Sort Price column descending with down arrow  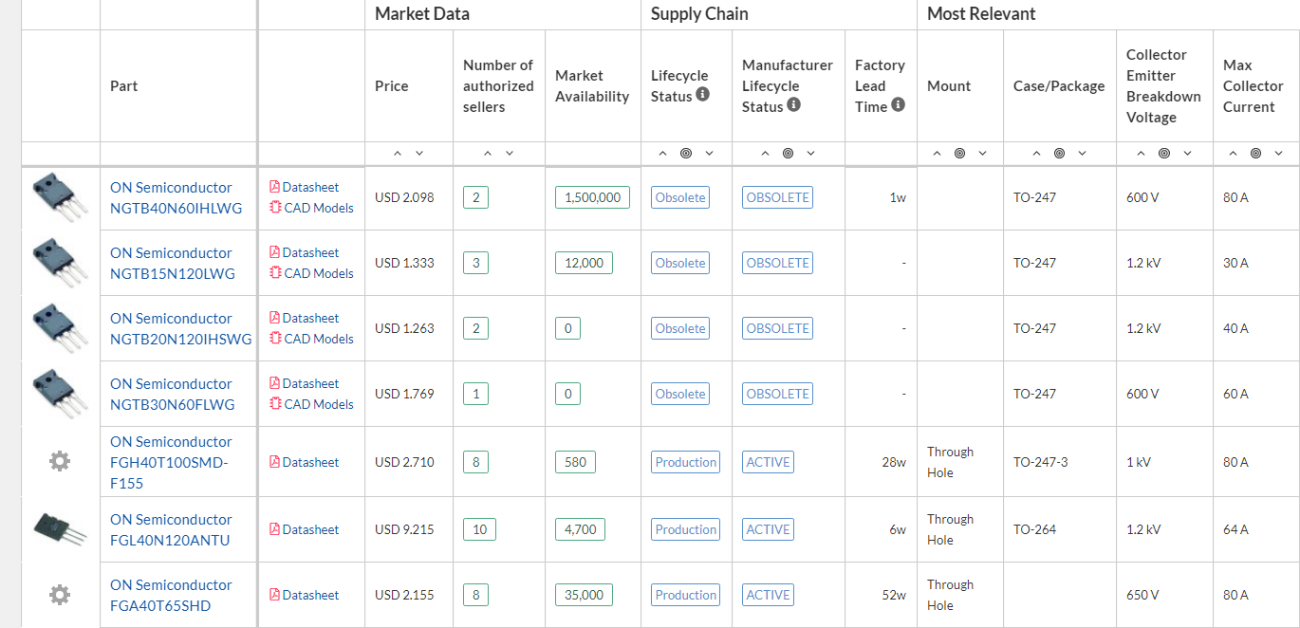click(419, 153)
